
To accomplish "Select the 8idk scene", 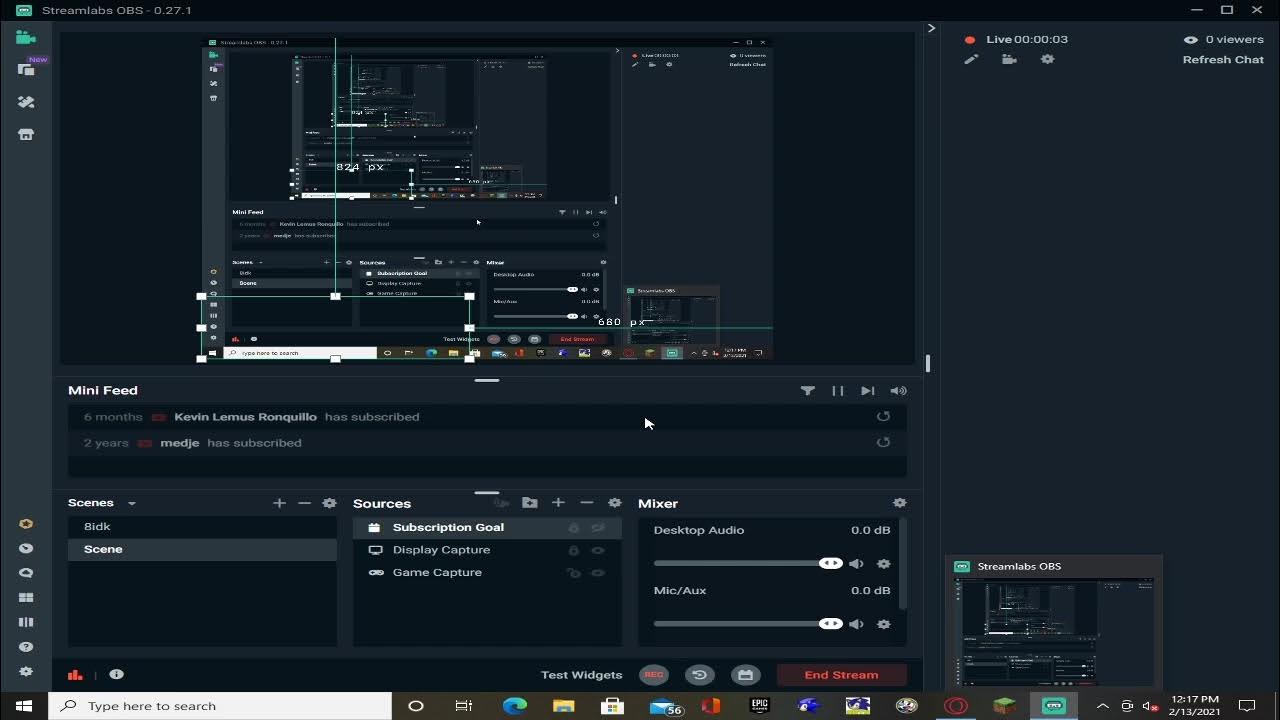I will (x=202, y=526).
